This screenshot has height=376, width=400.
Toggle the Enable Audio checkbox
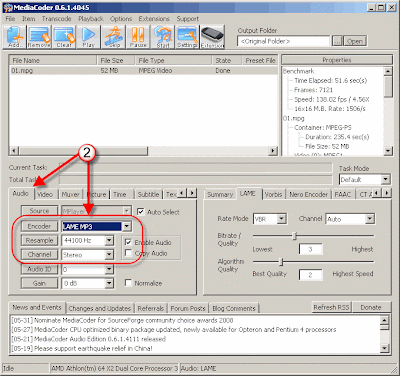coord(128,242)
